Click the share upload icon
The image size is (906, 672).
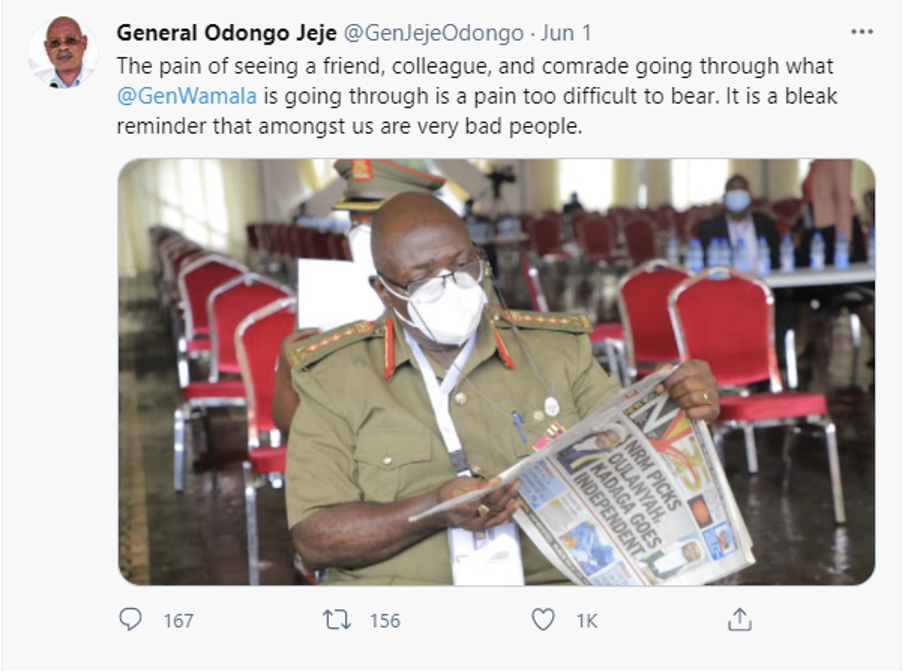click(740, 619)
